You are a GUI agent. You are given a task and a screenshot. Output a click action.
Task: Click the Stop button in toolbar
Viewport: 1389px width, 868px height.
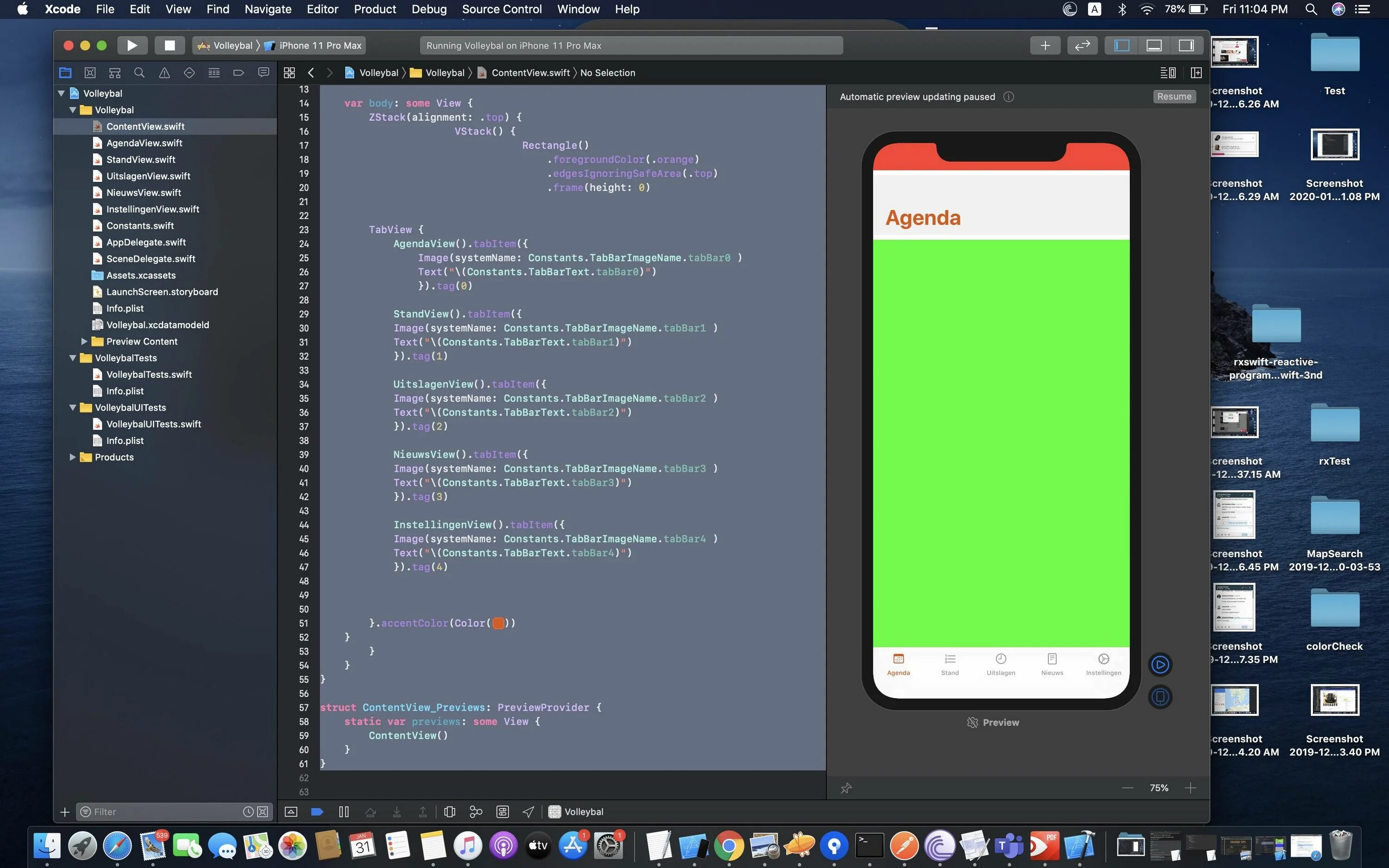point(168,45)
